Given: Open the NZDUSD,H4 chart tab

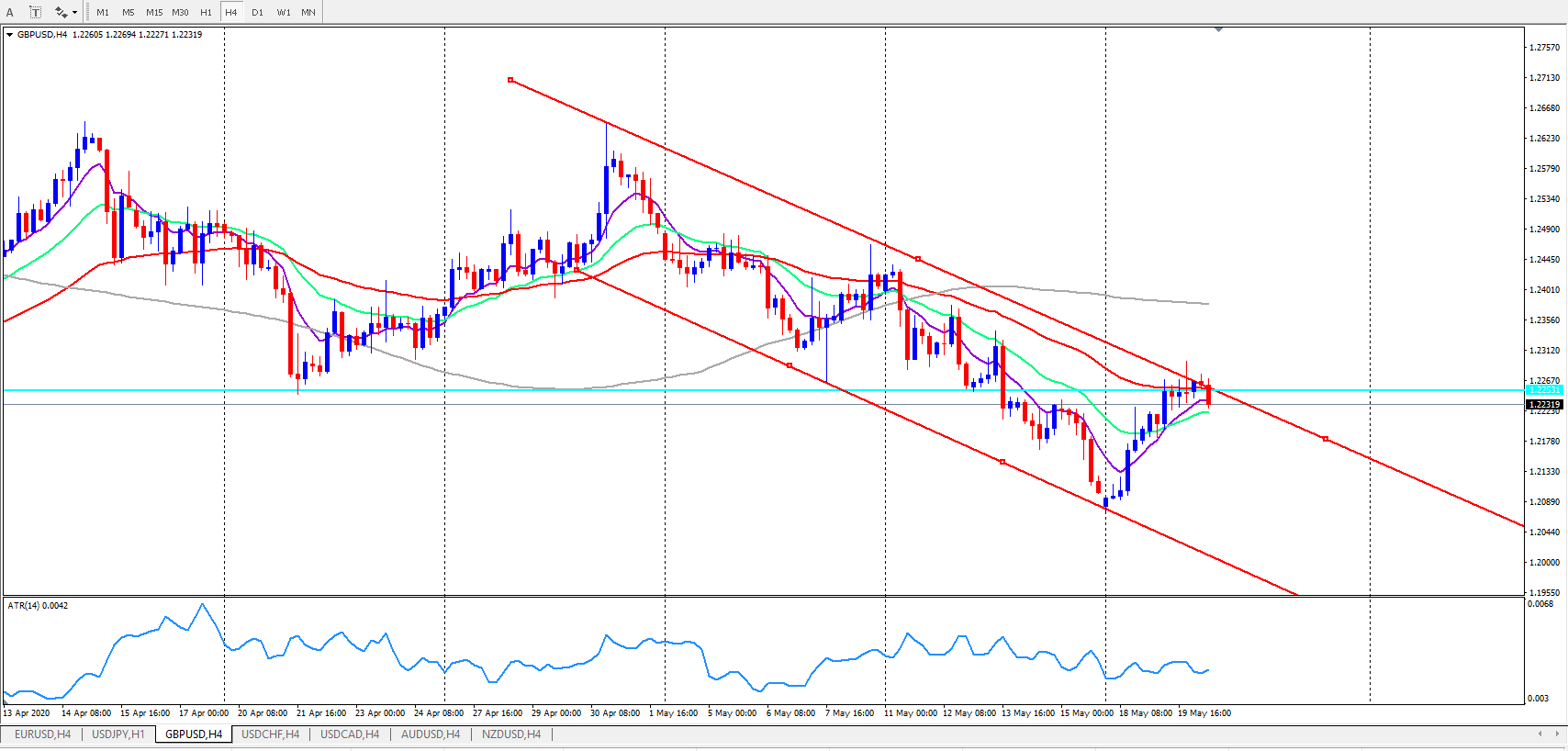Looking at the screenshot, I should 511,734.
